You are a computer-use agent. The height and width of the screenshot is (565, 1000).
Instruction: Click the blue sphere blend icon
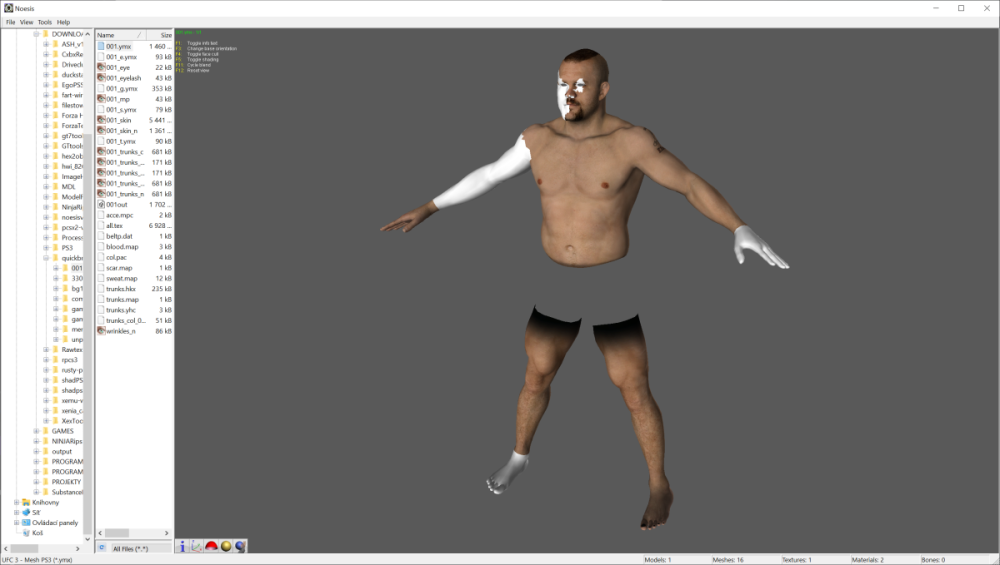click(x=240, y=547)
